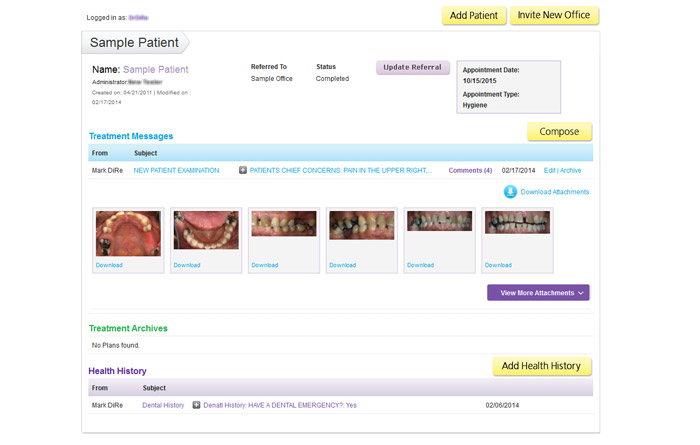The height and width of the screenshot is (445, 700).
Task: Expand the Dental History plus icon
Action: 196,405
